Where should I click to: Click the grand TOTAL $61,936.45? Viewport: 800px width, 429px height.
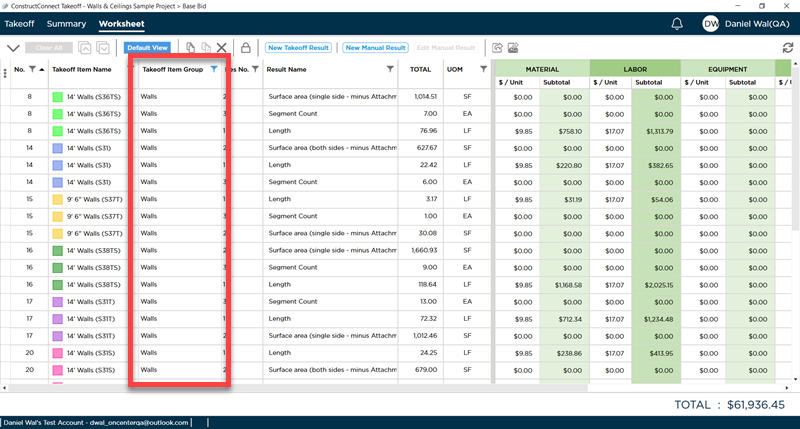(x=756, y=405)
